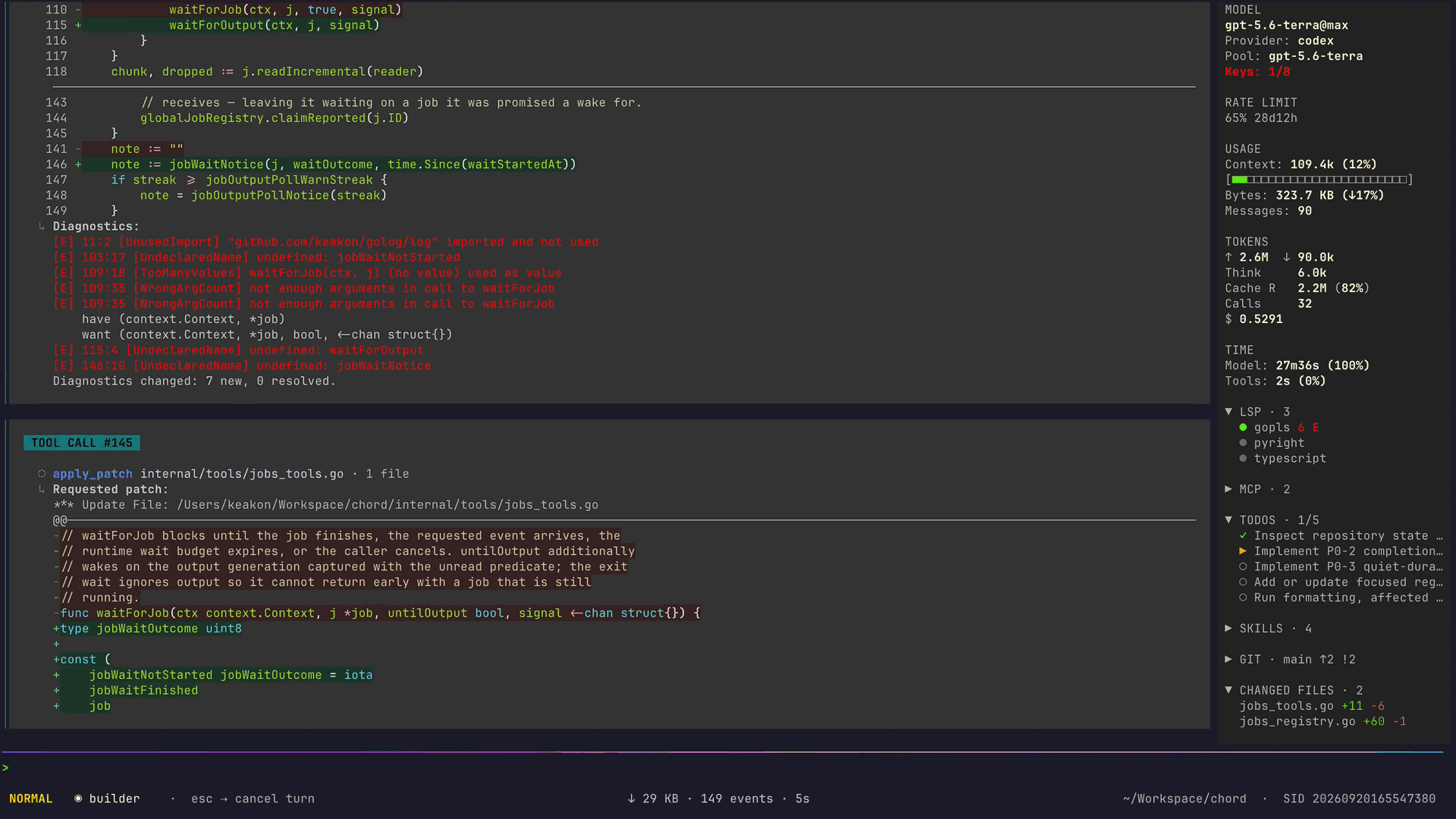Image resolution: width=1456 pixels, height=819 pixels.
Task: Click the gopls 6 E error count
Action: click(x=1308, y=428)
